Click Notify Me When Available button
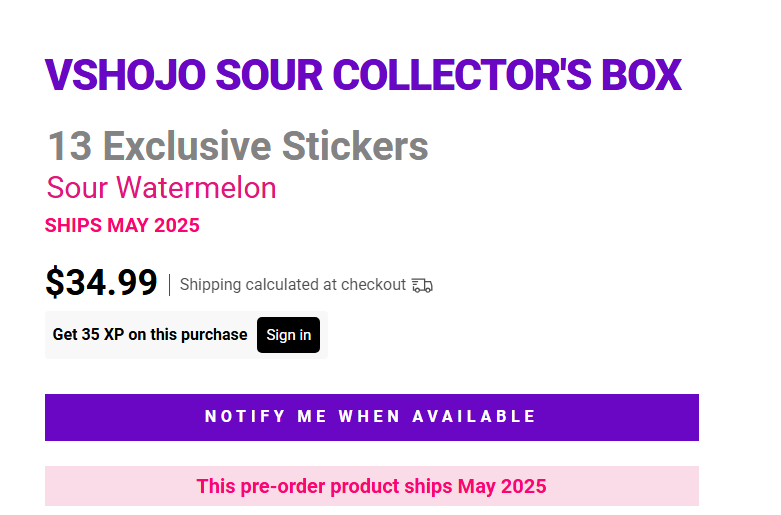781x515 pixels. [371, 417]
